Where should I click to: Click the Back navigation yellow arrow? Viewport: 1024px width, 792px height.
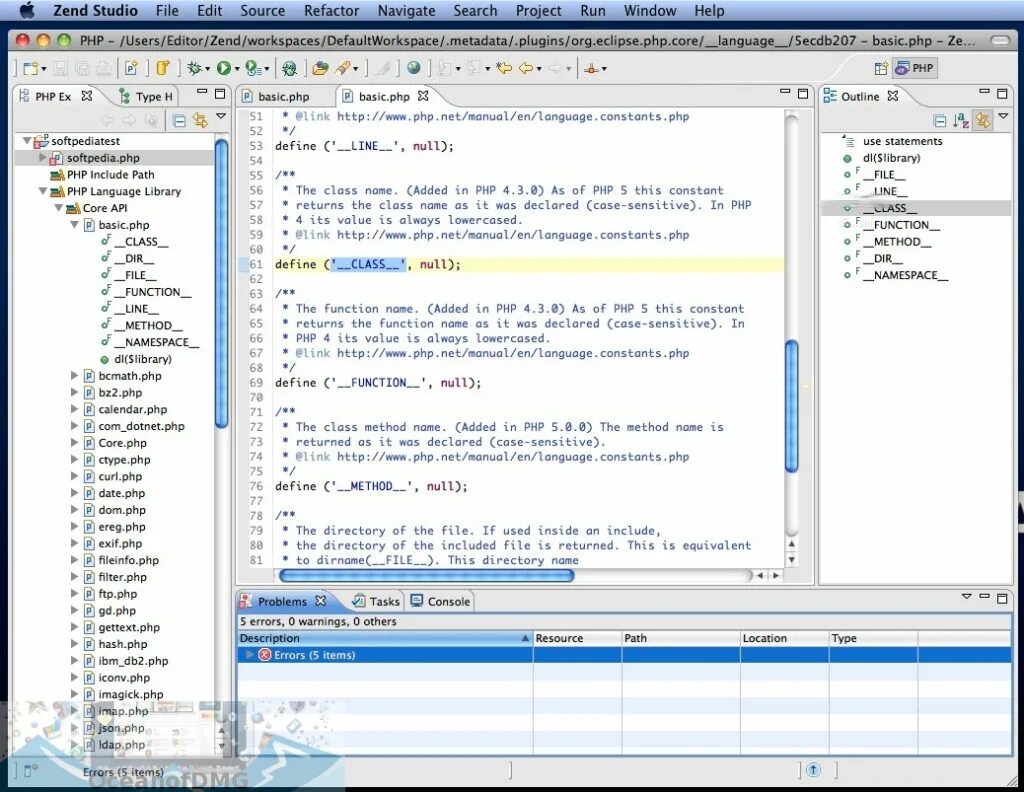[x=526, y=68]
